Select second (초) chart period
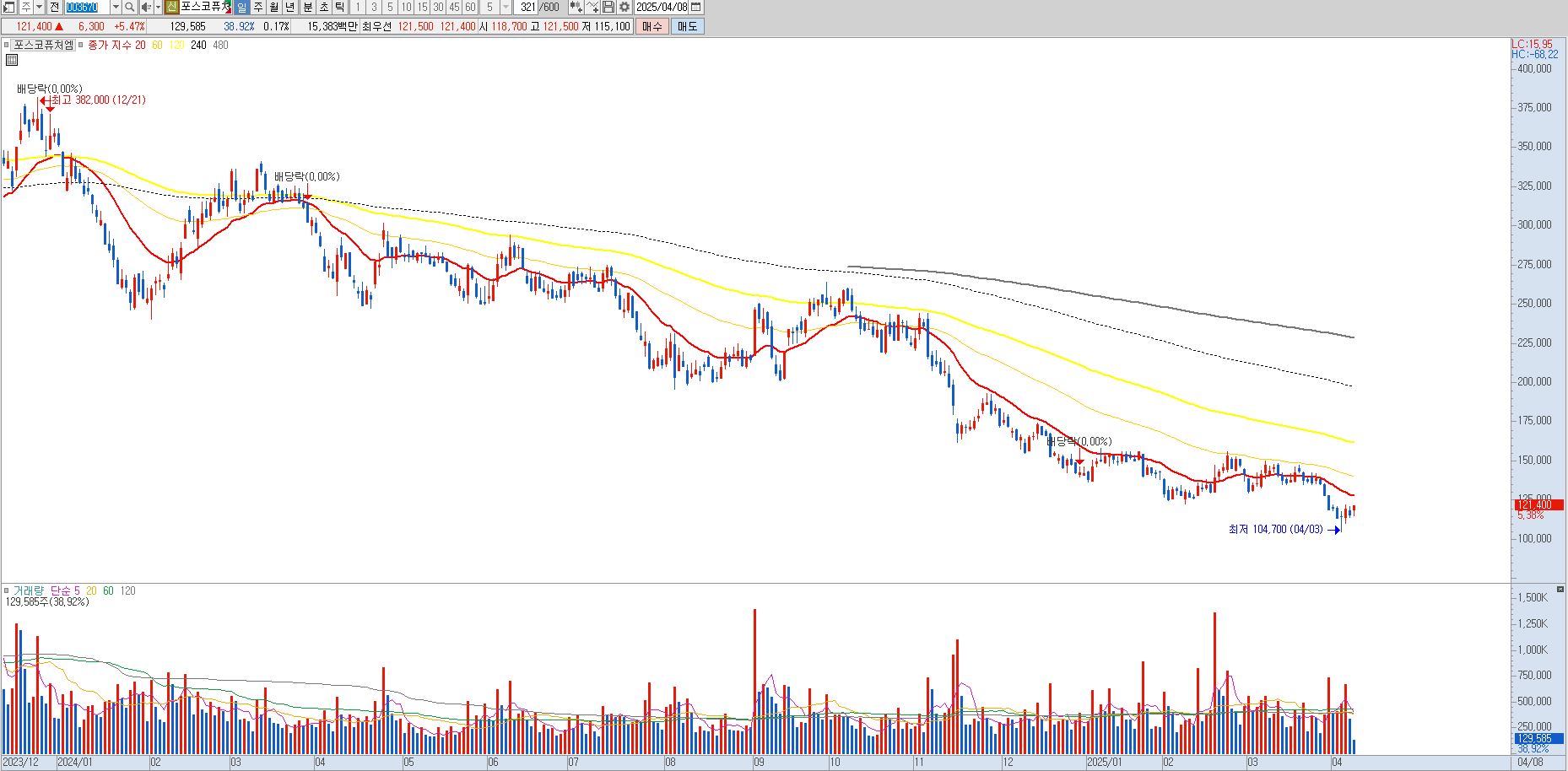Image resolution: width=1568 pixels, height=771 pixels. (x=324, y=7)
